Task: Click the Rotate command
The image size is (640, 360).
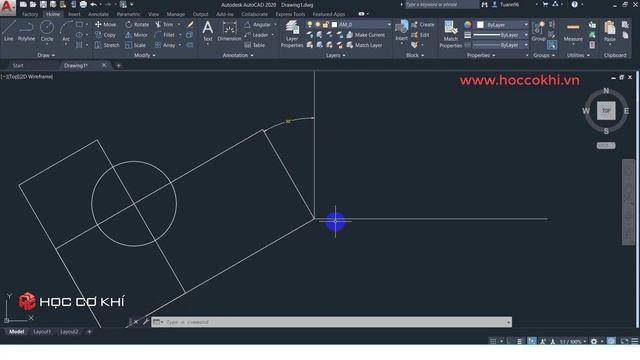Action: 138,24
